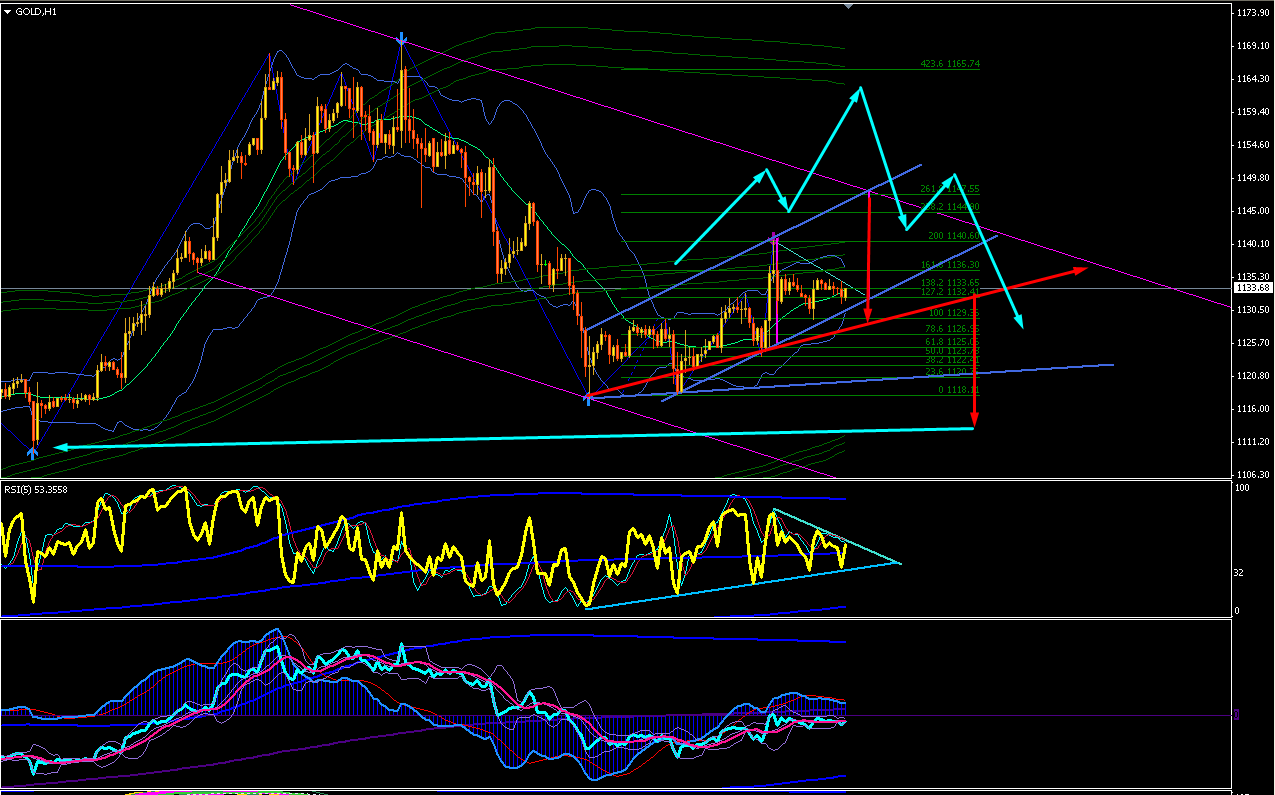The height and width of the screenshot is (795, 1275).
Task: Click price scale value 1120.80
Action: [x=1252, y=376]
